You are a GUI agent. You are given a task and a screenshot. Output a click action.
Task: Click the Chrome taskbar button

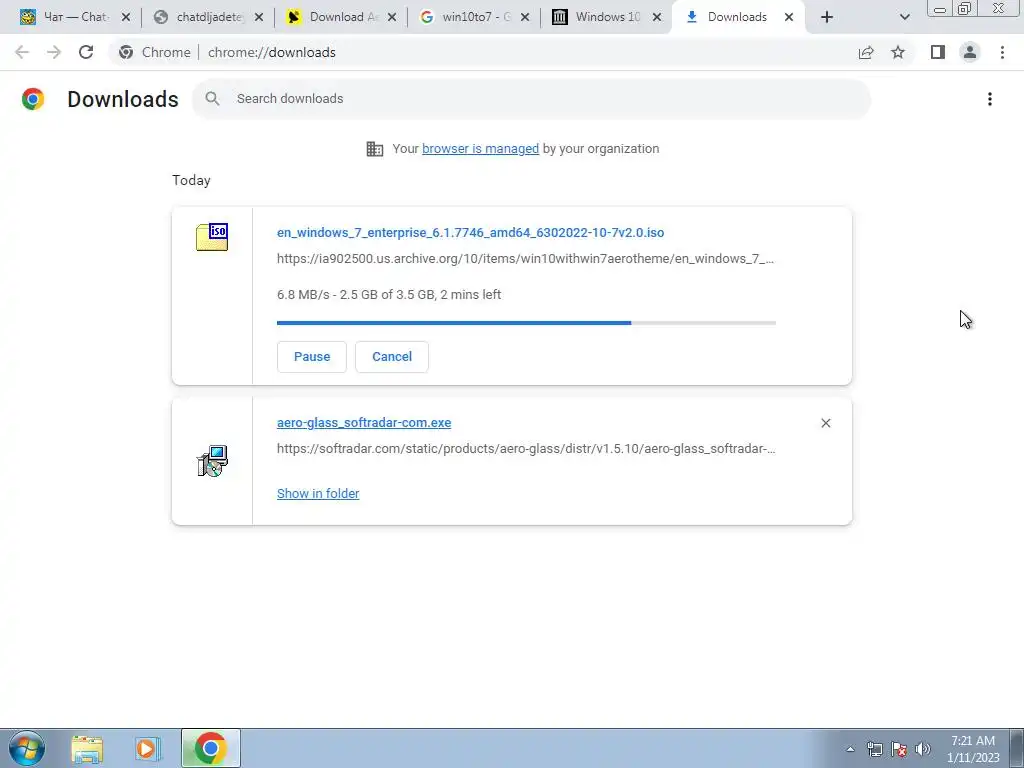[x=210, y=748]
